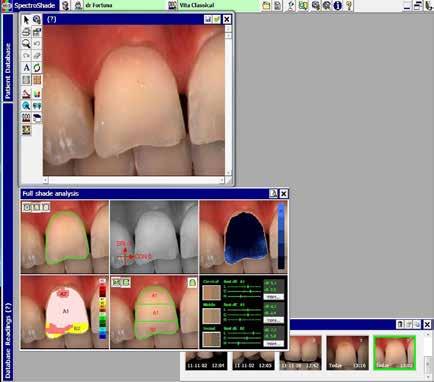Select the Today 13:16 thumbnail
The height and width of the screenshot is (382, 434).
tap(347, 353)
